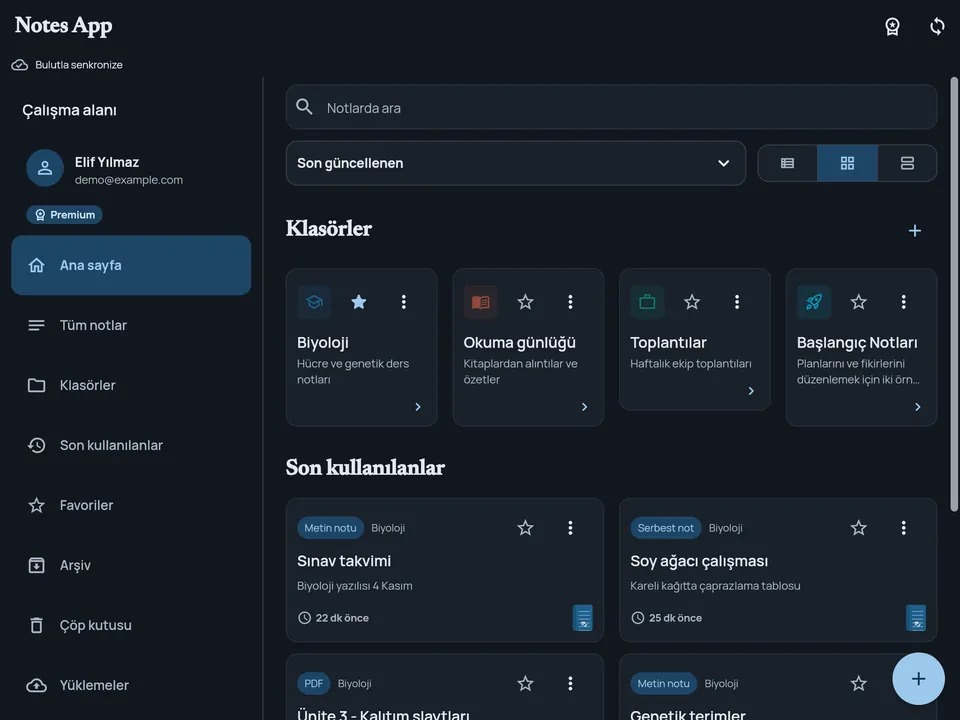Click the Notes App title
The width and height of the screenshot is (960, 720).
click(64, 26)
